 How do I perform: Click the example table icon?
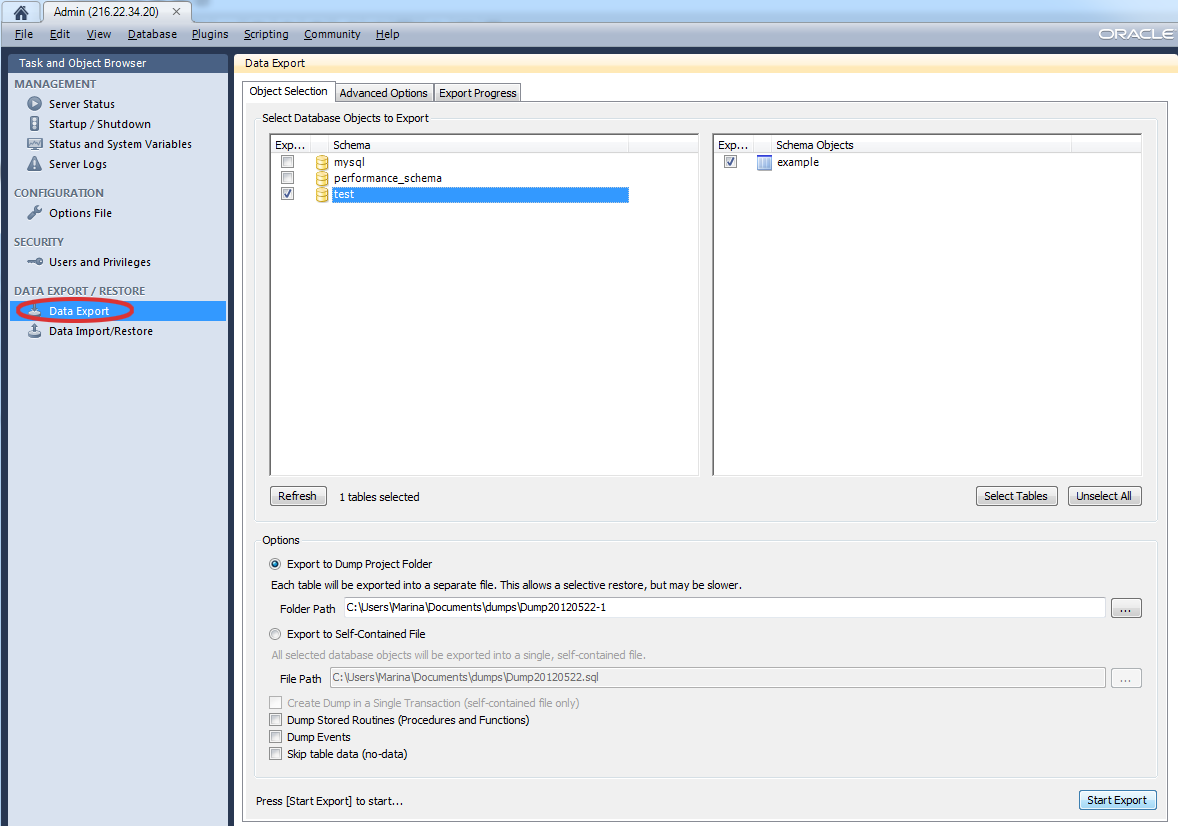point(764,163)
